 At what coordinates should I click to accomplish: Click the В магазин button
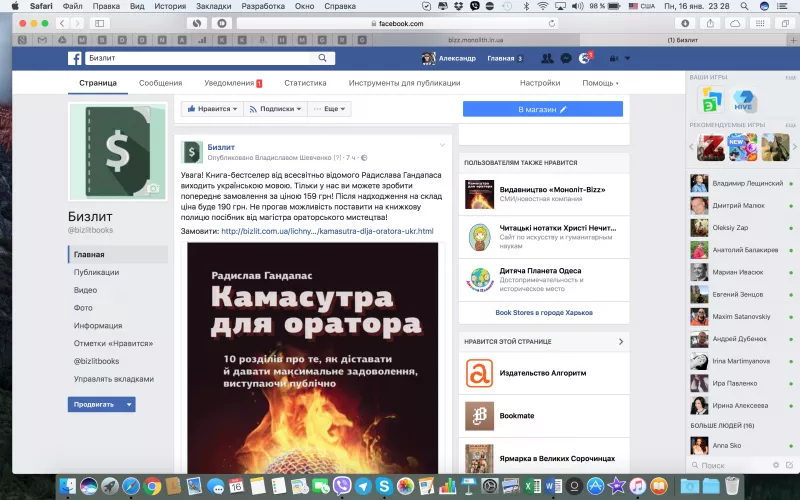click(543, 109)
